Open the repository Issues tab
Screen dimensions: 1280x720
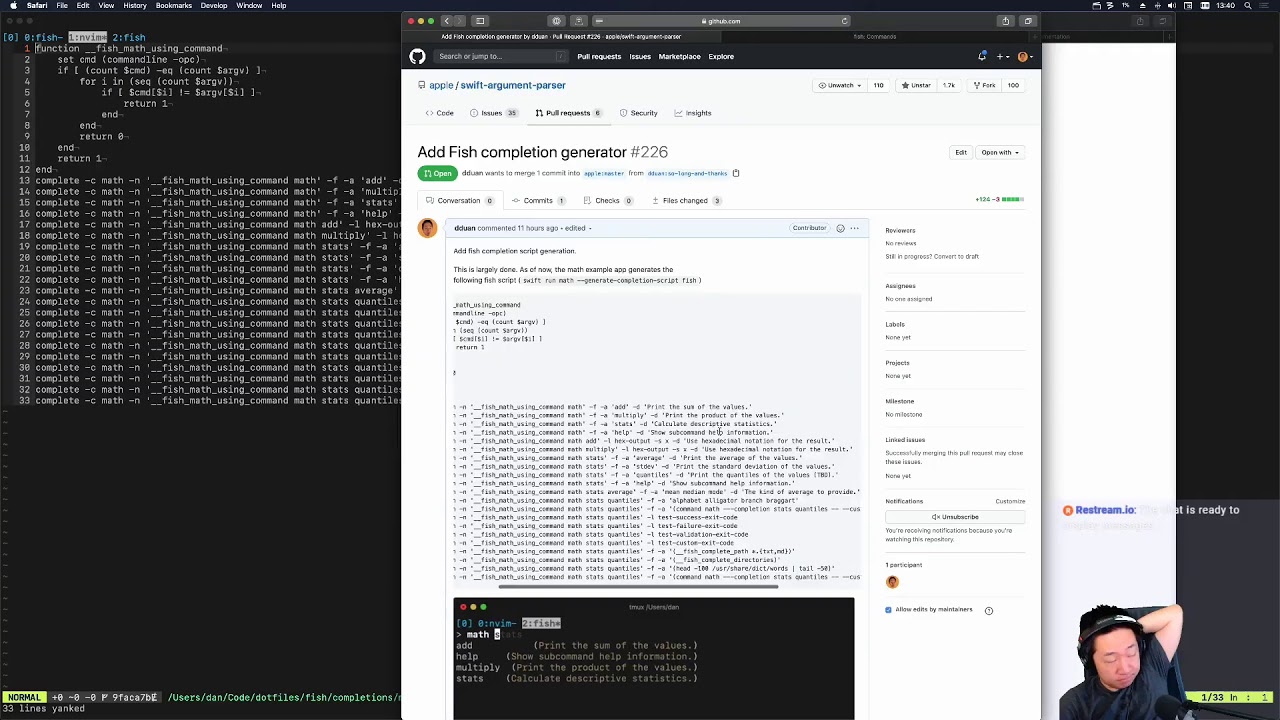point(492,113)
